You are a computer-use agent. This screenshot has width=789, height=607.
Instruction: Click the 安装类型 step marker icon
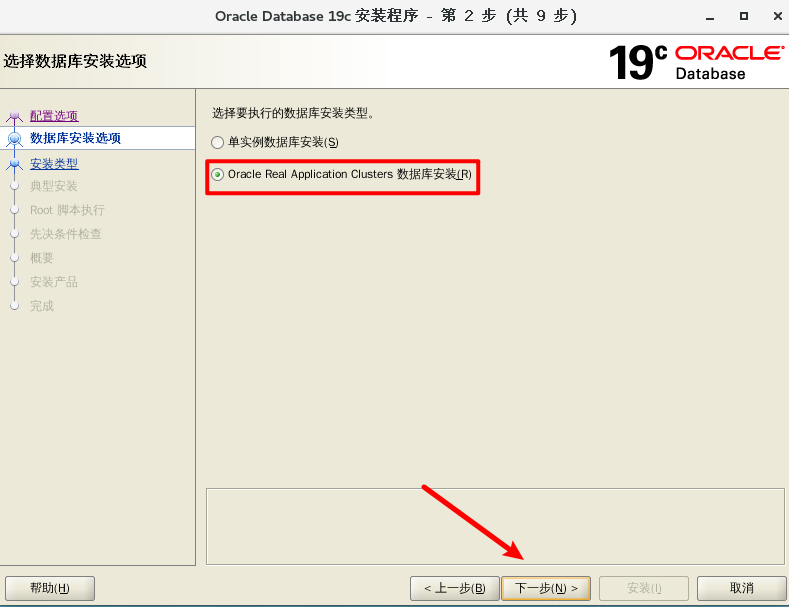[x=14, y=164]
